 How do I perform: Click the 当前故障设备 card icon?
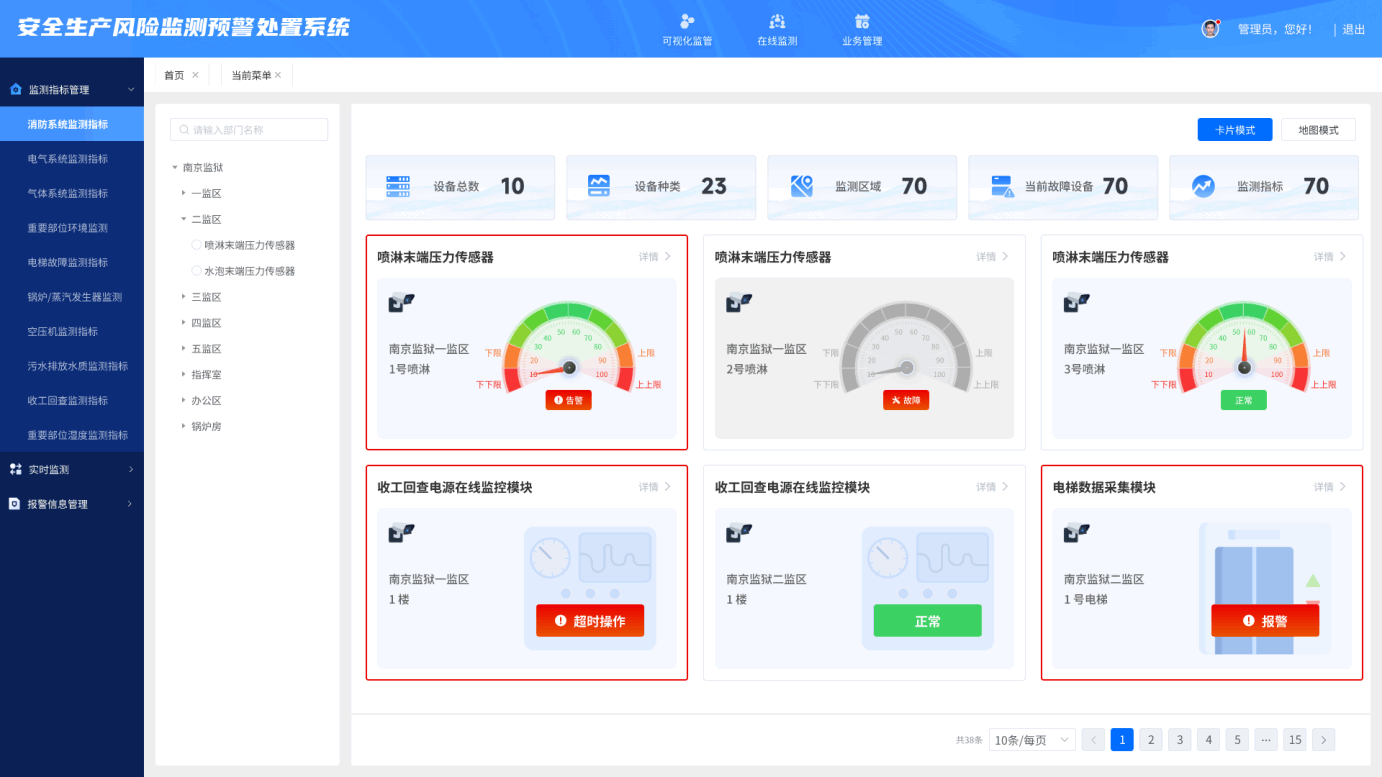1001,187
